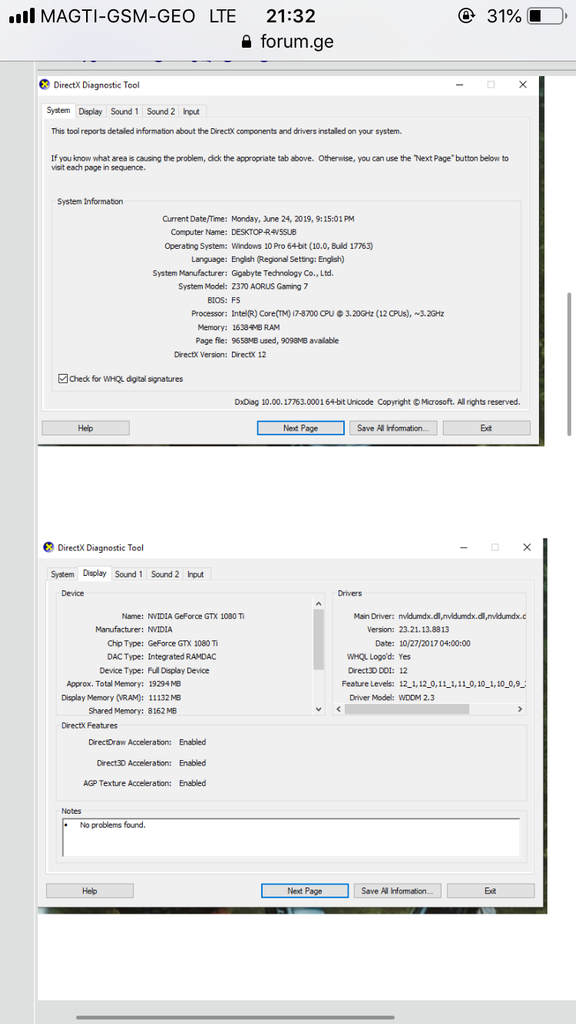The width and height of the screenshot is (576, 1024).
Task: Click Save All Information in lower dialog
Action: 398,891
